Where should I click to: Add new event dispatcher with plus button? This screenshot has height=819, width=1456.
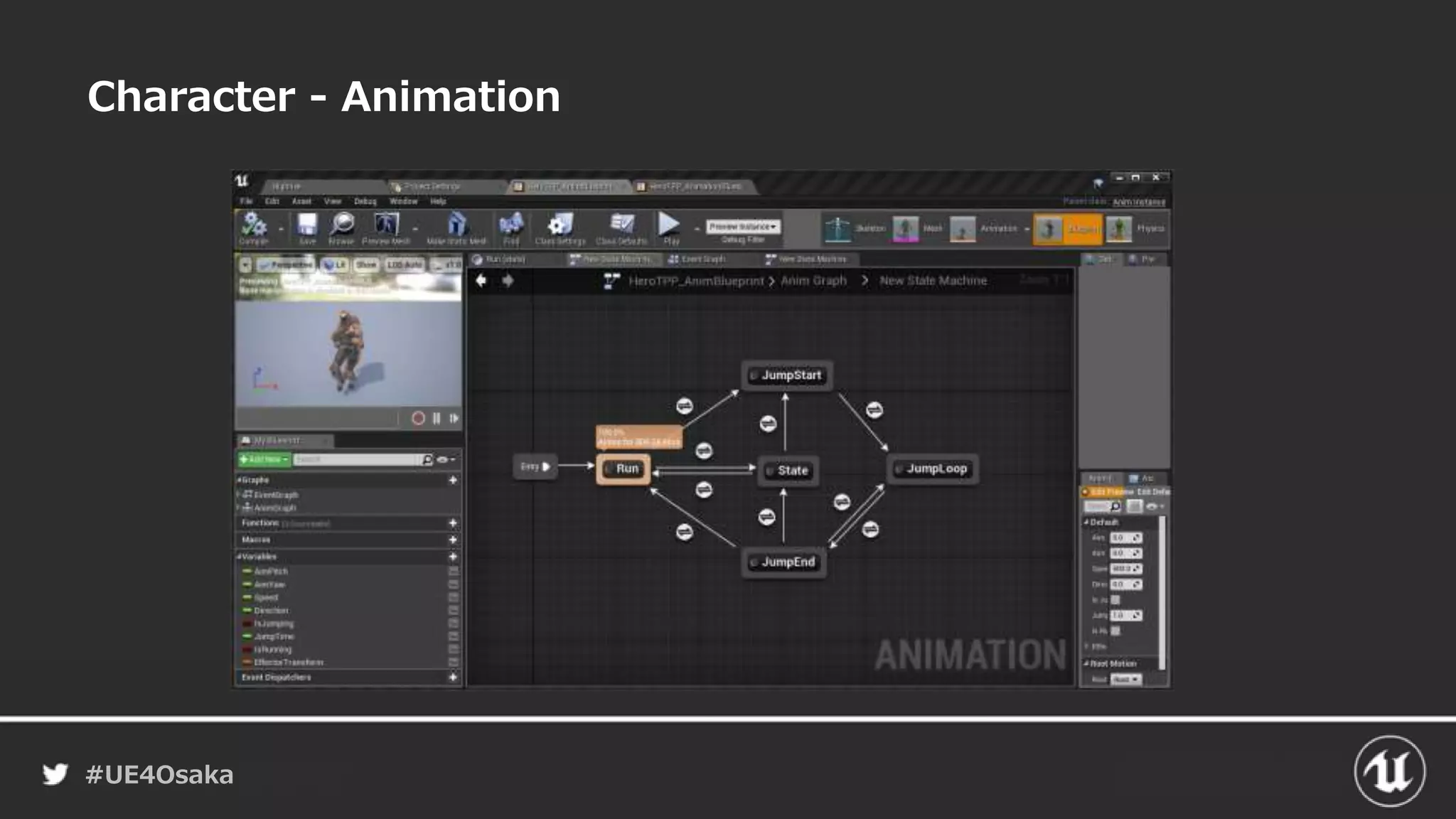point(453,678)
